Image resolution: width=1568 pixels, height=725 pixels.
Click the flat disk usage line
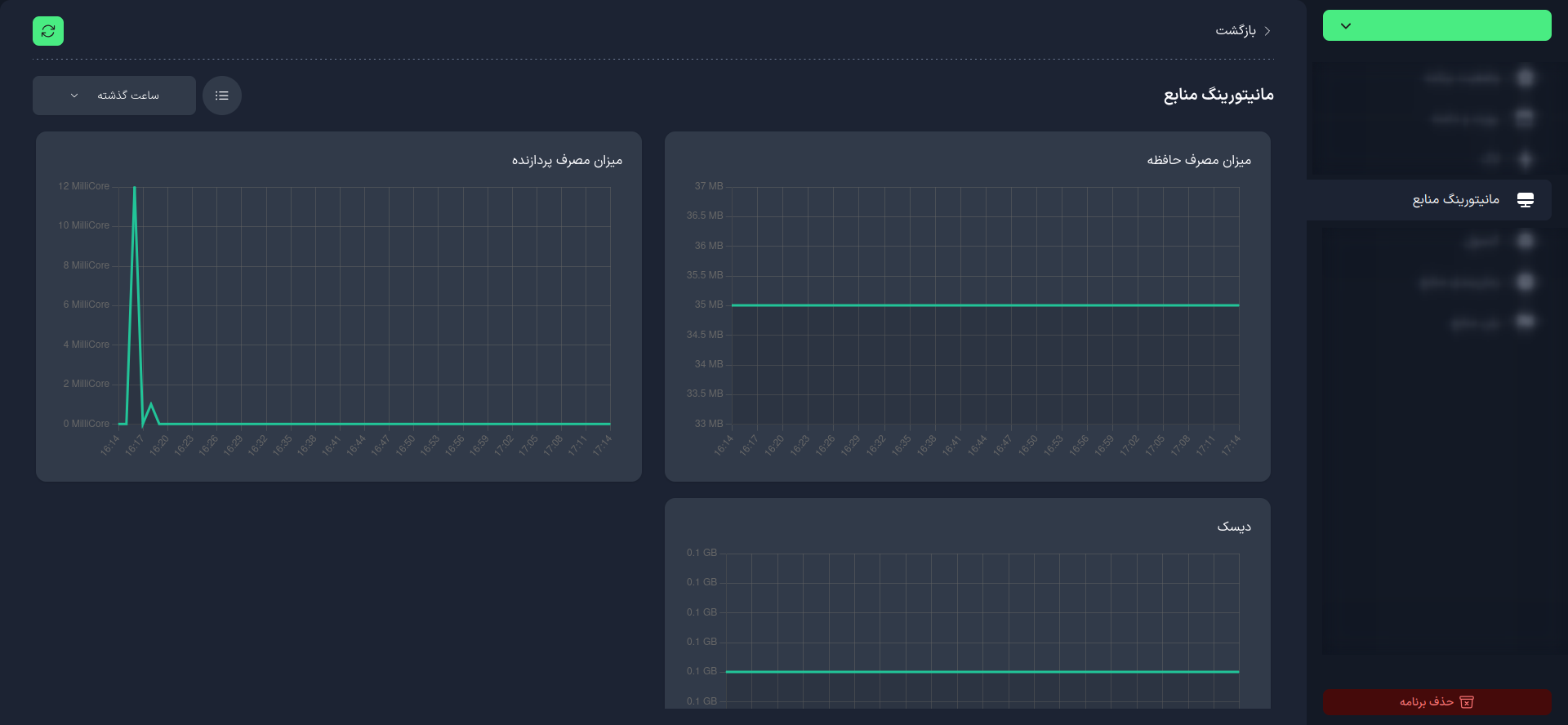coord(982,672)
